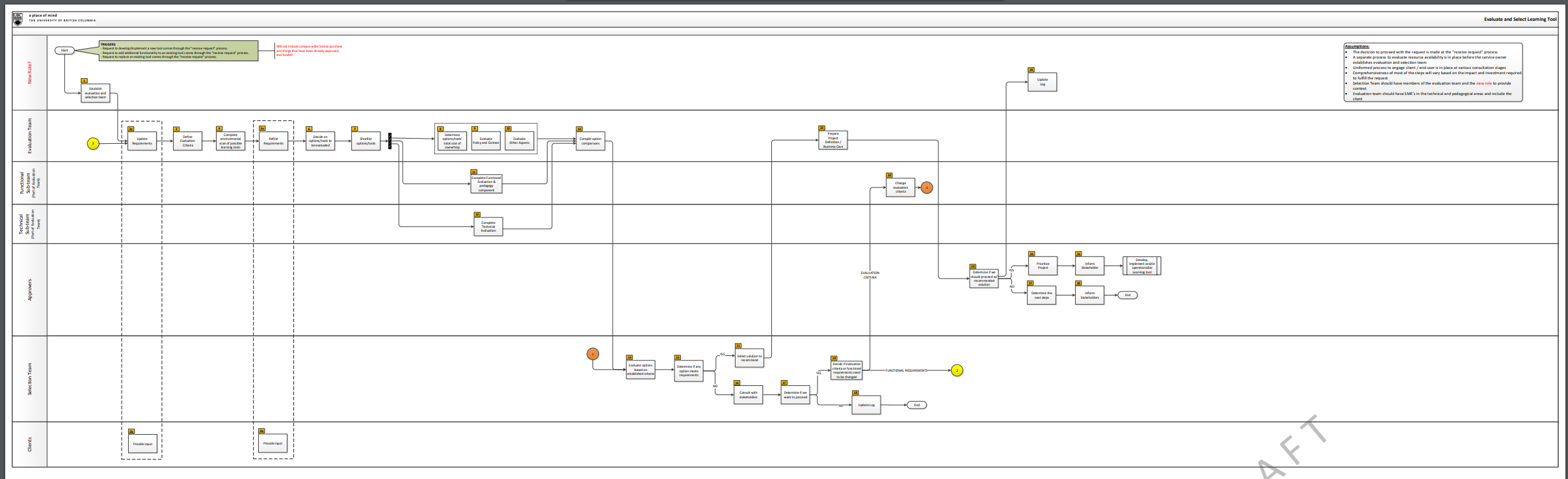Select Update Log box in New Role lane

pyautogui.click(x=1043, y=82)
